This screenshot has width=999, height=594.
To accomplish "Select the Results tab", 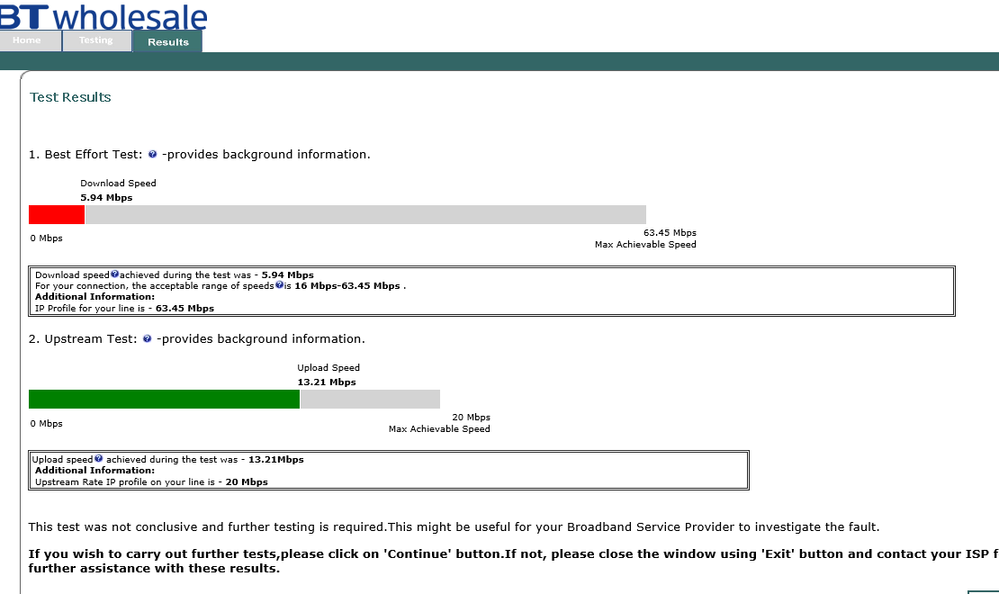I will point(168,42).
